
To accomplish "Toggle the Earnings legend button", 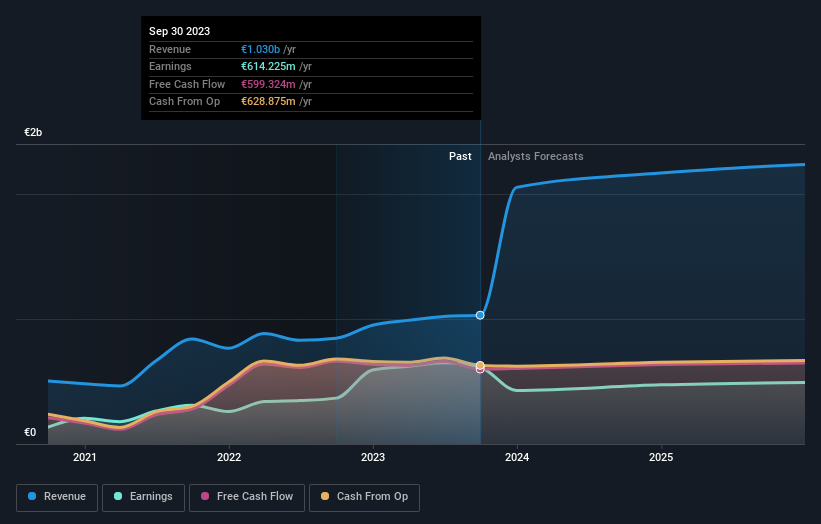I will (x=143, y=497).
